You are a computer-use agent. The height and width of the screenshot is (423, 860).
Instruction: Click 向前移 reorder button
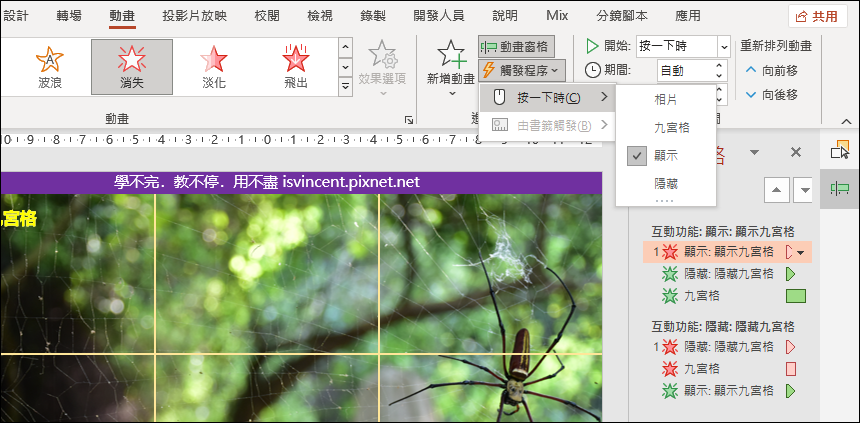(x=772, y=70)
